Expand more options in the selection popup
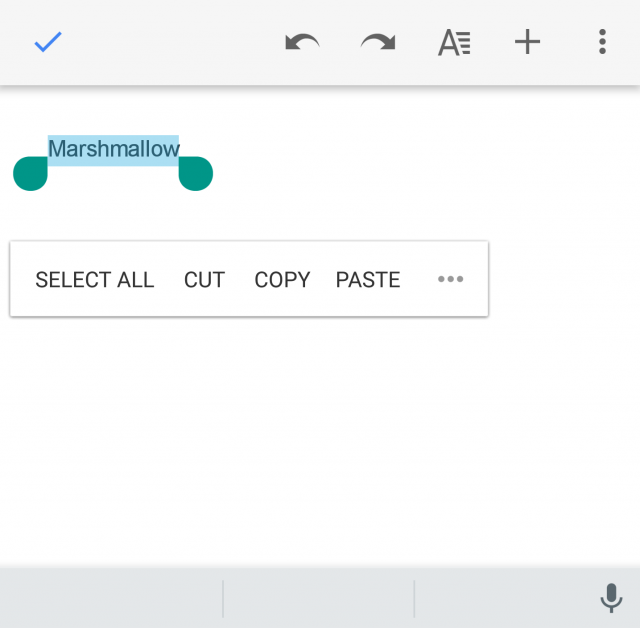Screen dimensions: 640x628 pyautogui.click(x=450, y=280)
